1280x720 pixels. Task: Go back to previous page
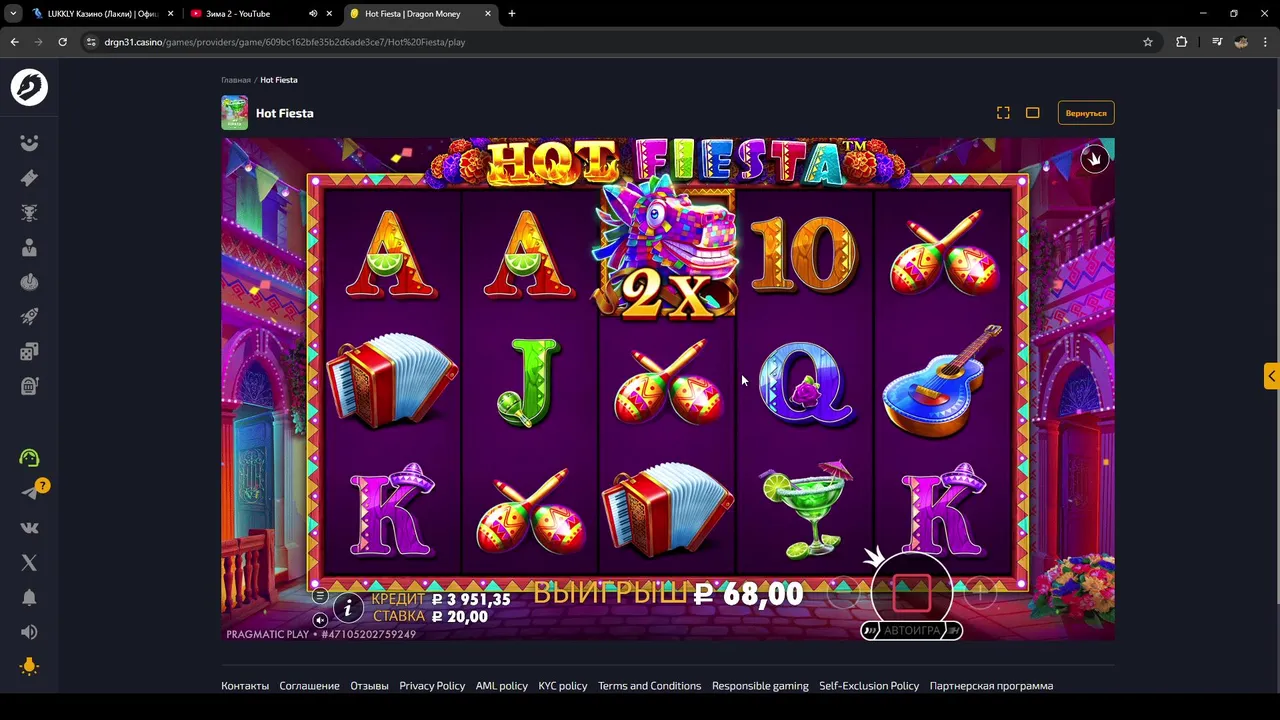point(14,42)
